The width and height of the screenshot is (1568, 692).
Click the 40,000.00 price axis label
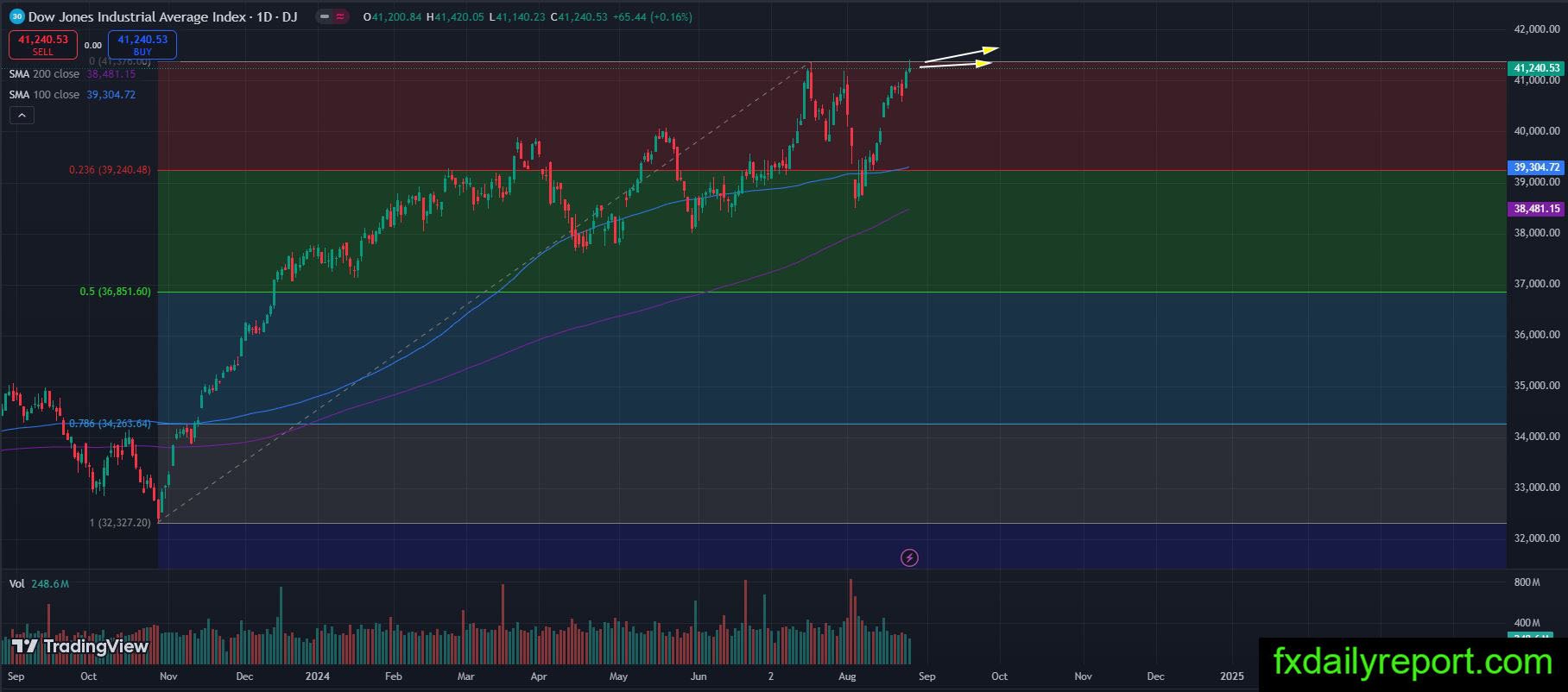click(x=1537, y=131)
